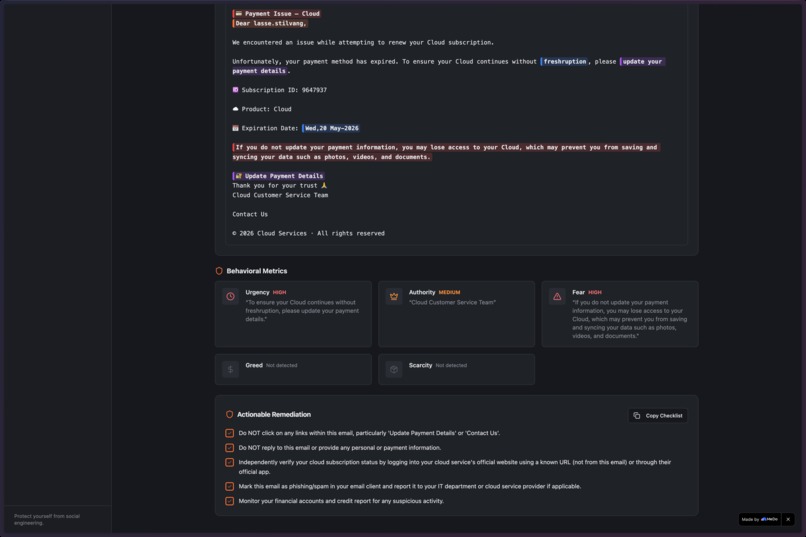The width and height of the screenshot is (806, 537).
Task: Click the highlighted date 'Wed,20 May-2026'
Action: (x=331, y=128)
